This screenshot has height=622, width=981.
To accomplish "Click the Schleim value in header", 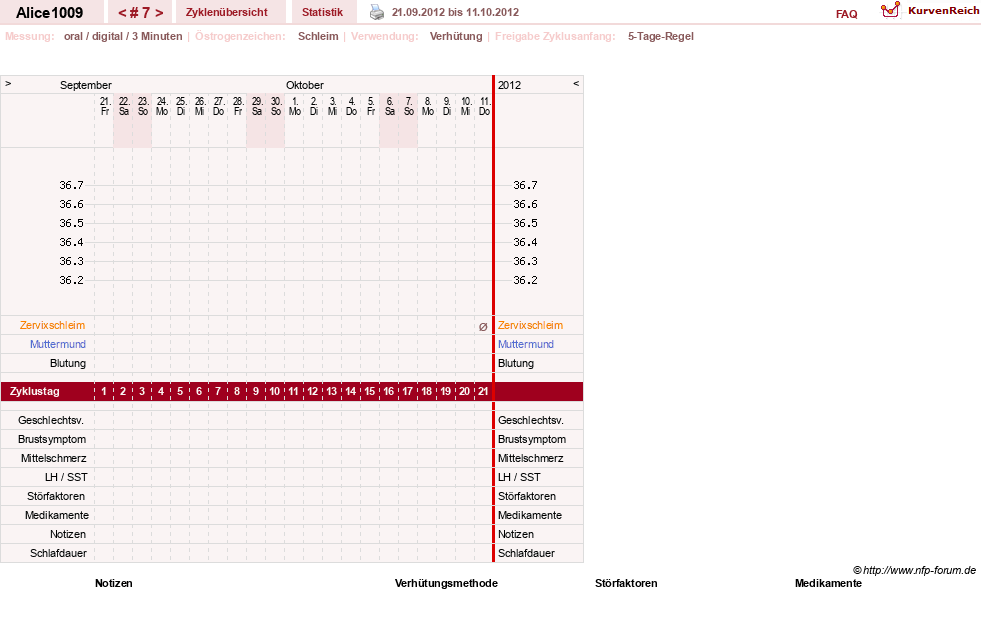I will pyautogui.click(x=318, y=36).
